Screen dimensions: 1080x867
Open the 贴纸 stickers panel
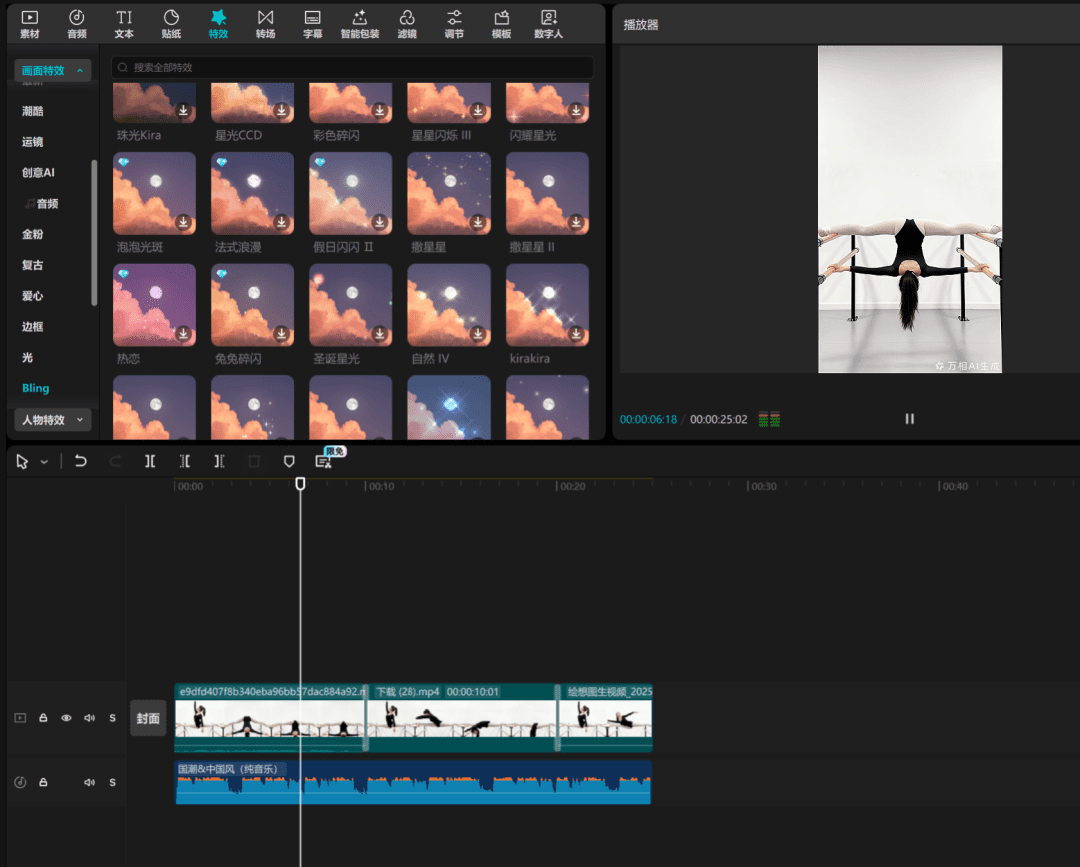click(x=171, y=24)
